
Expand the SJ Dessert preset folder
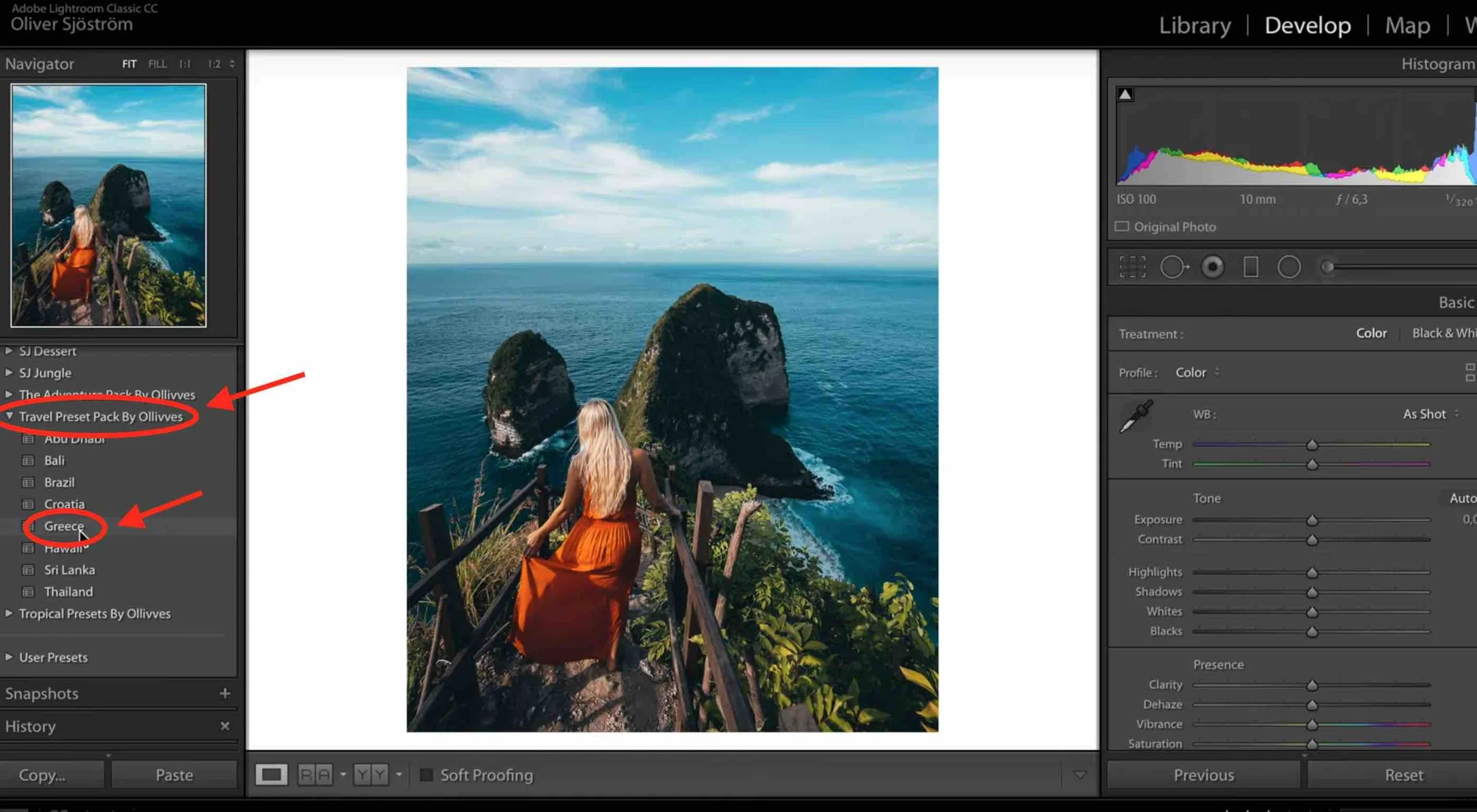point(9,351)
